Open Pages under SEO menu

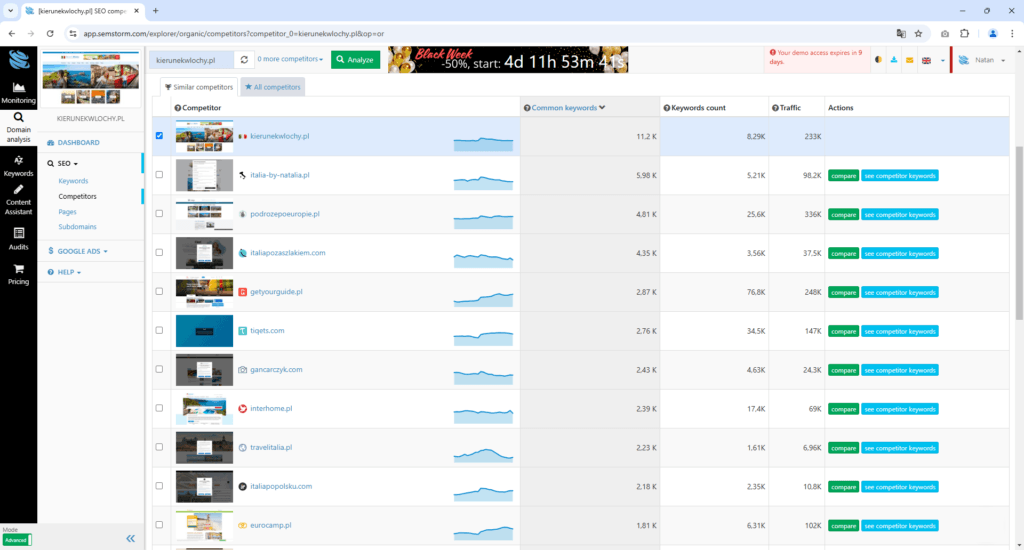67,212
